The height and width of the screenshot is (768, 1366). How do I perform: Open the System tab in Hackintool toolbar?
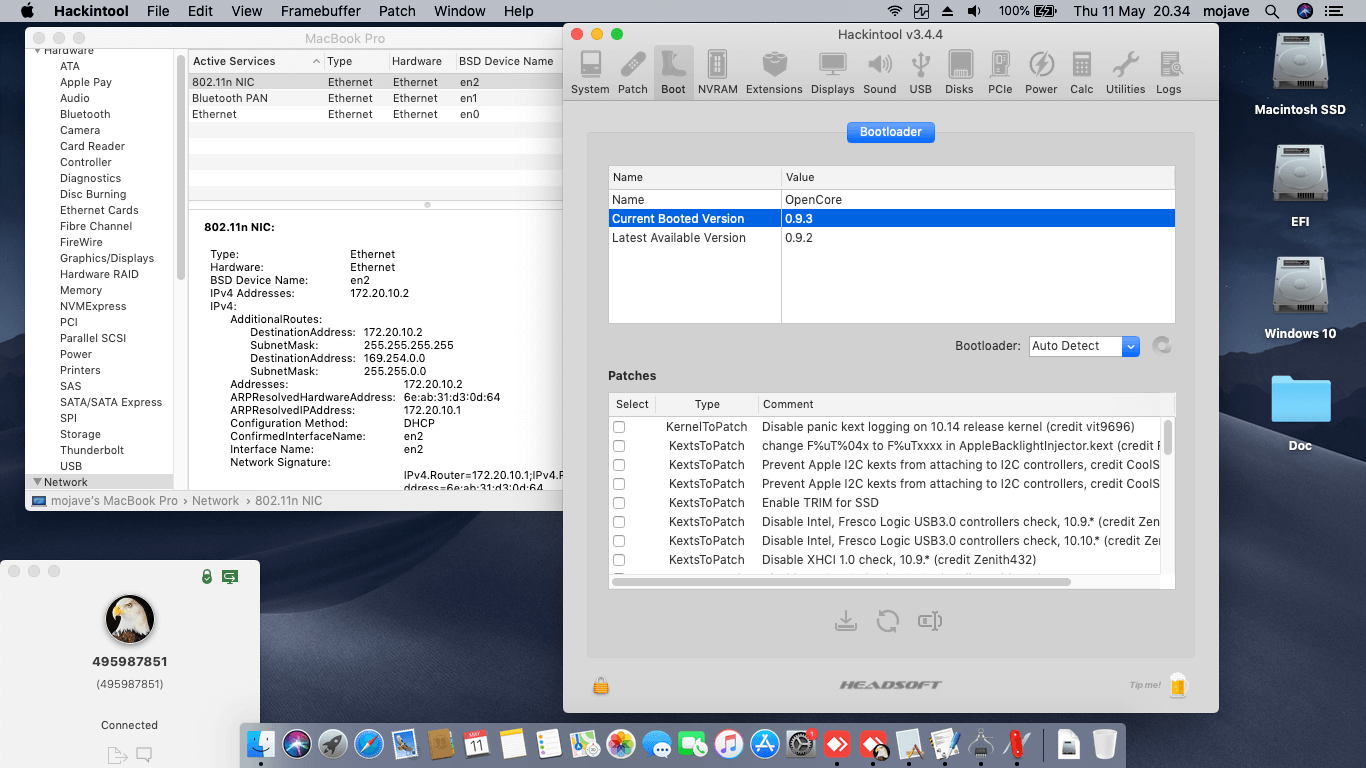coord(590,72)
